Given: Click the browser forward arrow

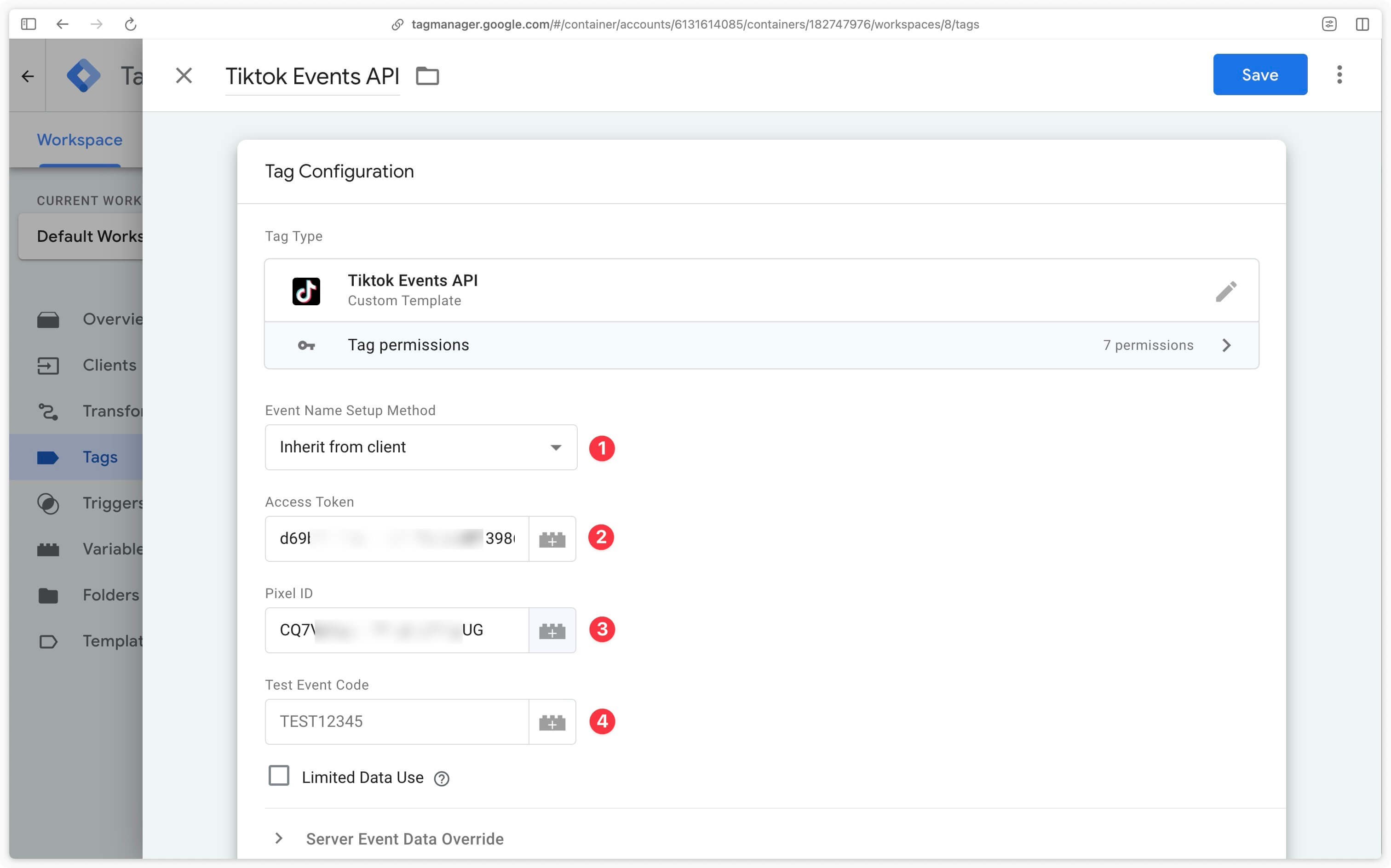Looking at the screenshot, I should (97, 24).
